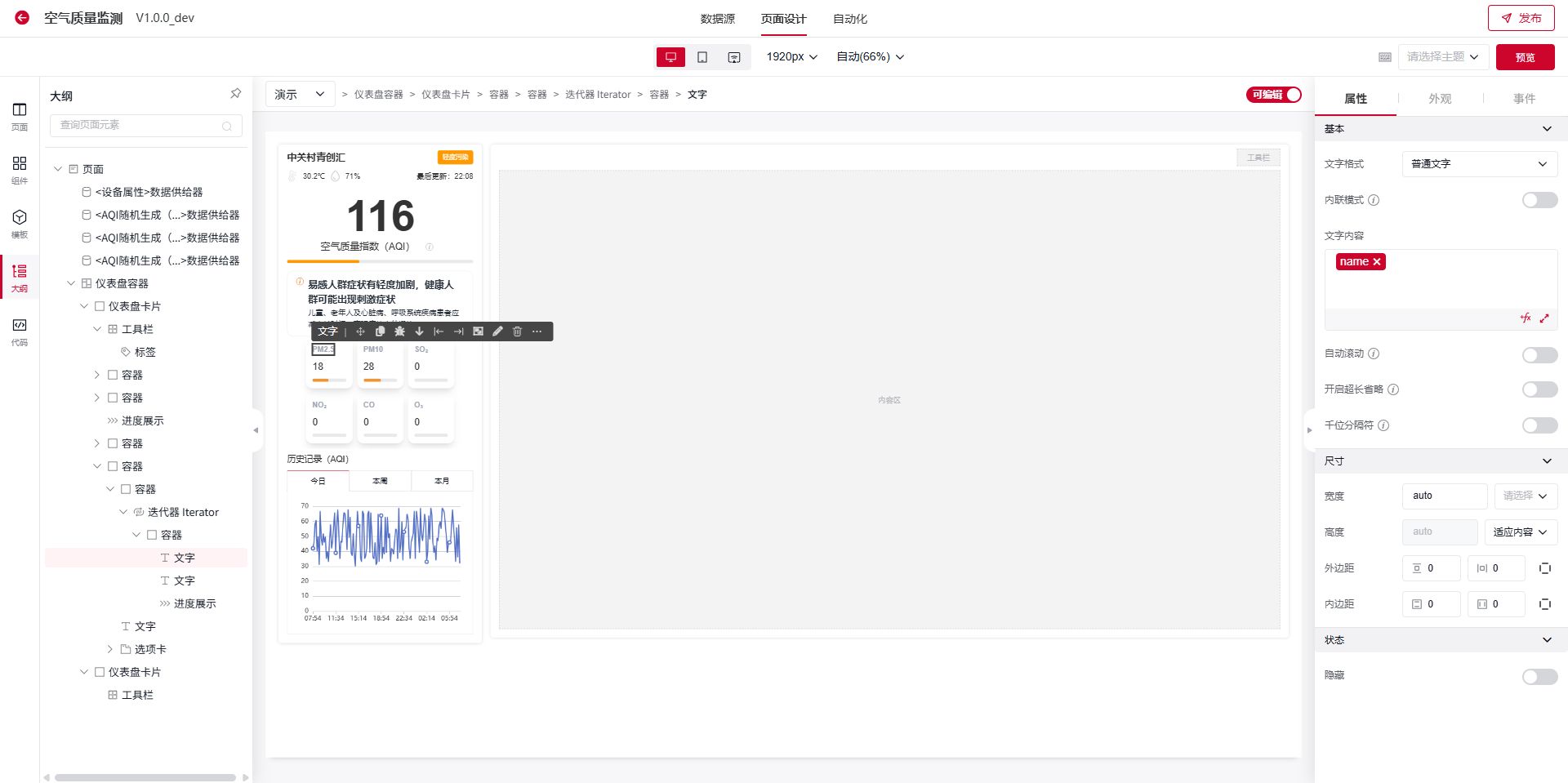Remove the name chip in 文字内容 field
This screenshot has height=783, width=1568.
(1377, 261)
